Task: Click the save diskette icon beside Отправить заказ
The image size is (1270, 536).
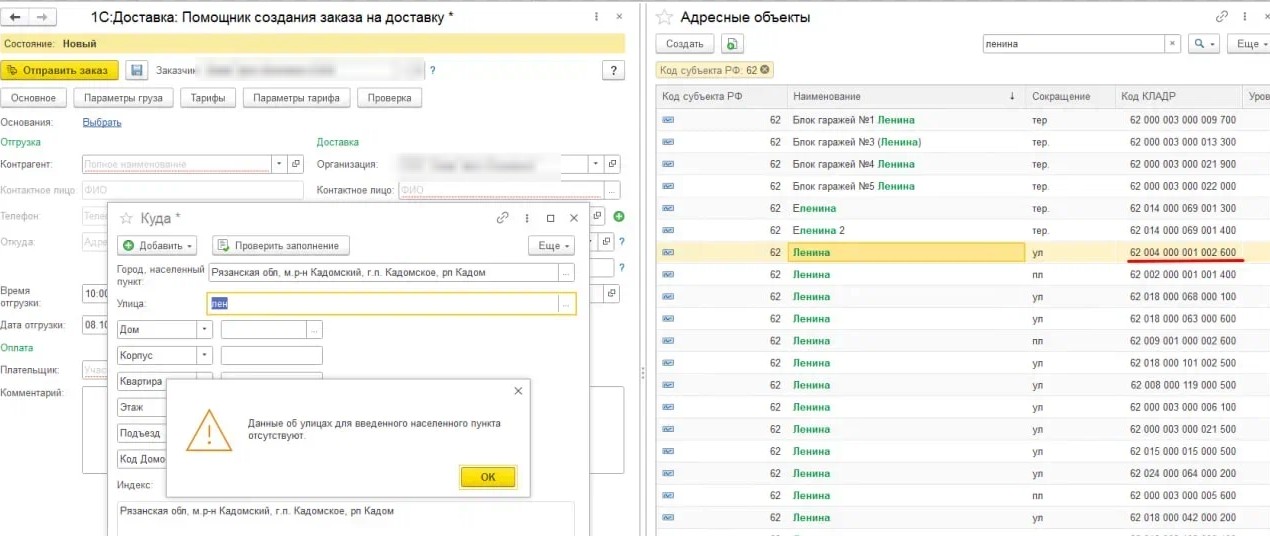Action: (137, 70)
